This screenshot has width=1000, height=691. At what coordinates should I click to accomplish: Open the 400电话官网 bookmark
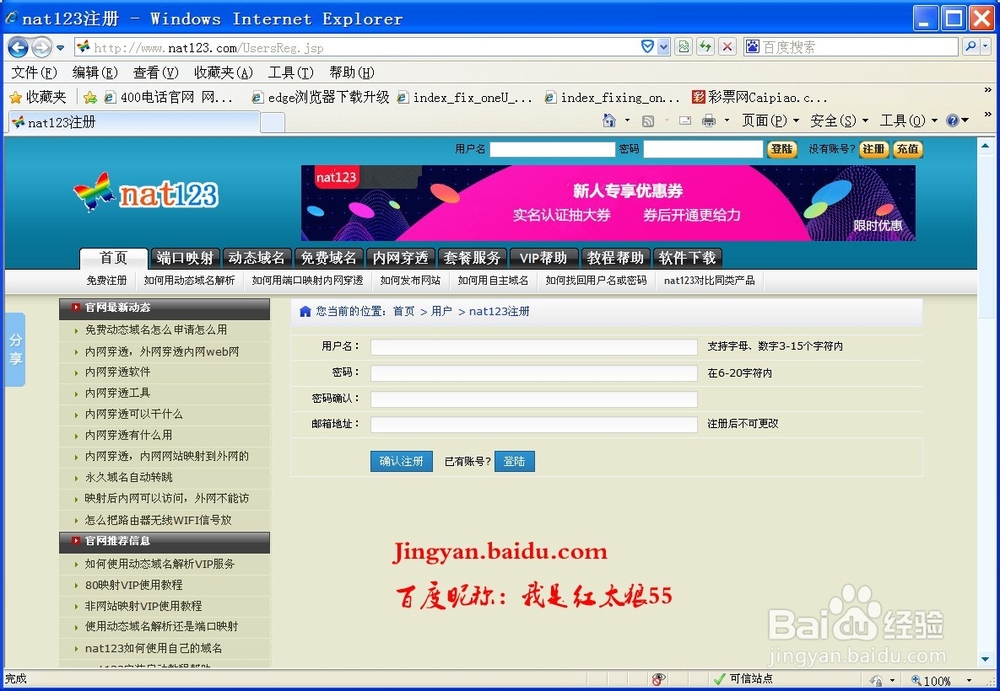point(169,97)
